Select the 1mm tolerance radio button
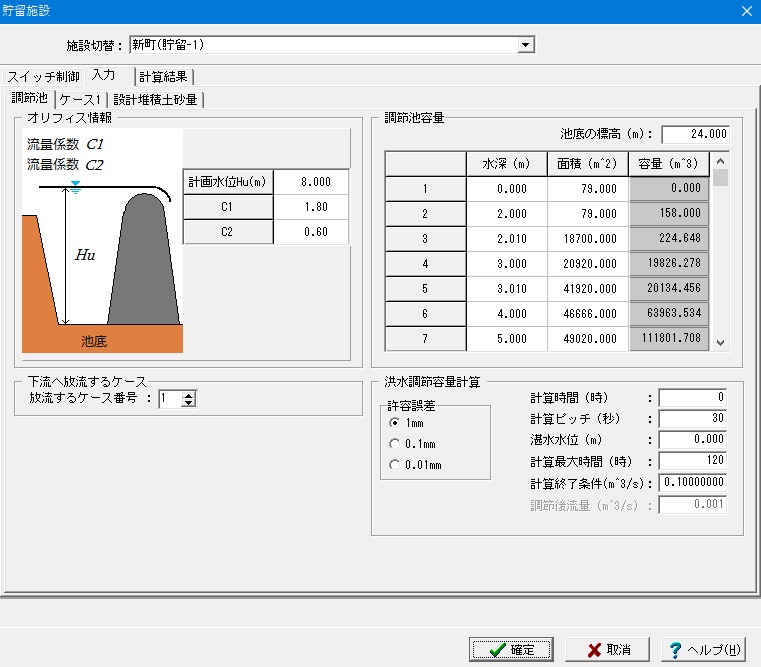 pos(395,423)
